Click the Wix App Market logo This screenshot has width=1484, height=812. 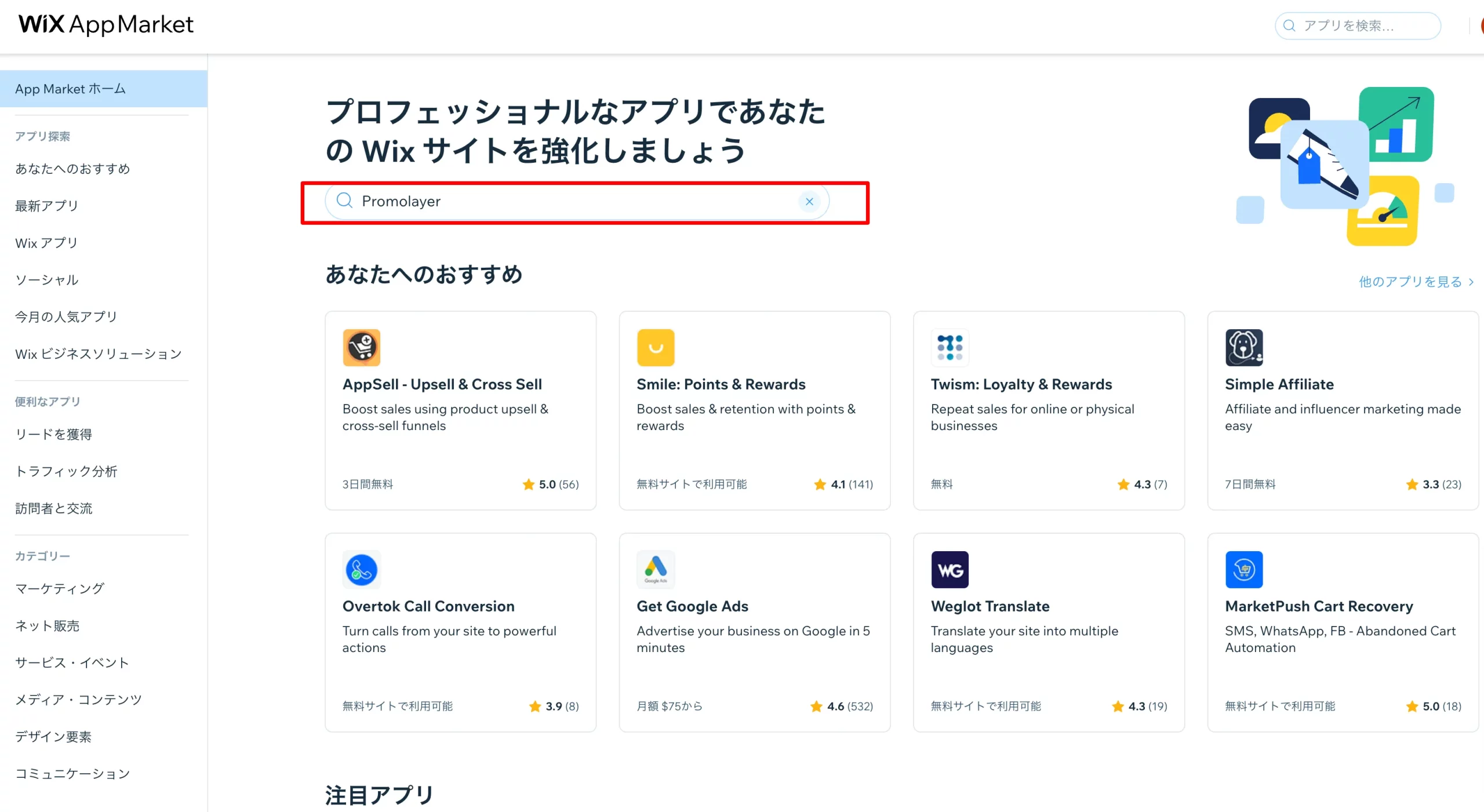pos(106,24)
